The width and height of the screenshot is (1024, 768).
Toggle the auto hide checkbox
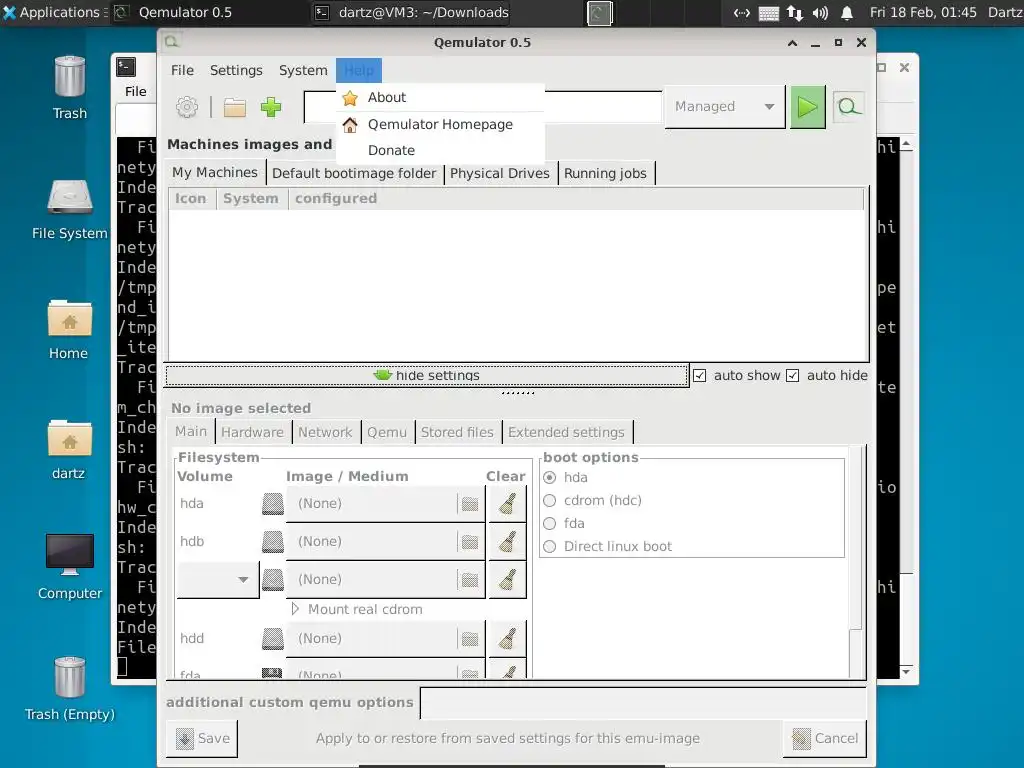(x=792, y=376)
